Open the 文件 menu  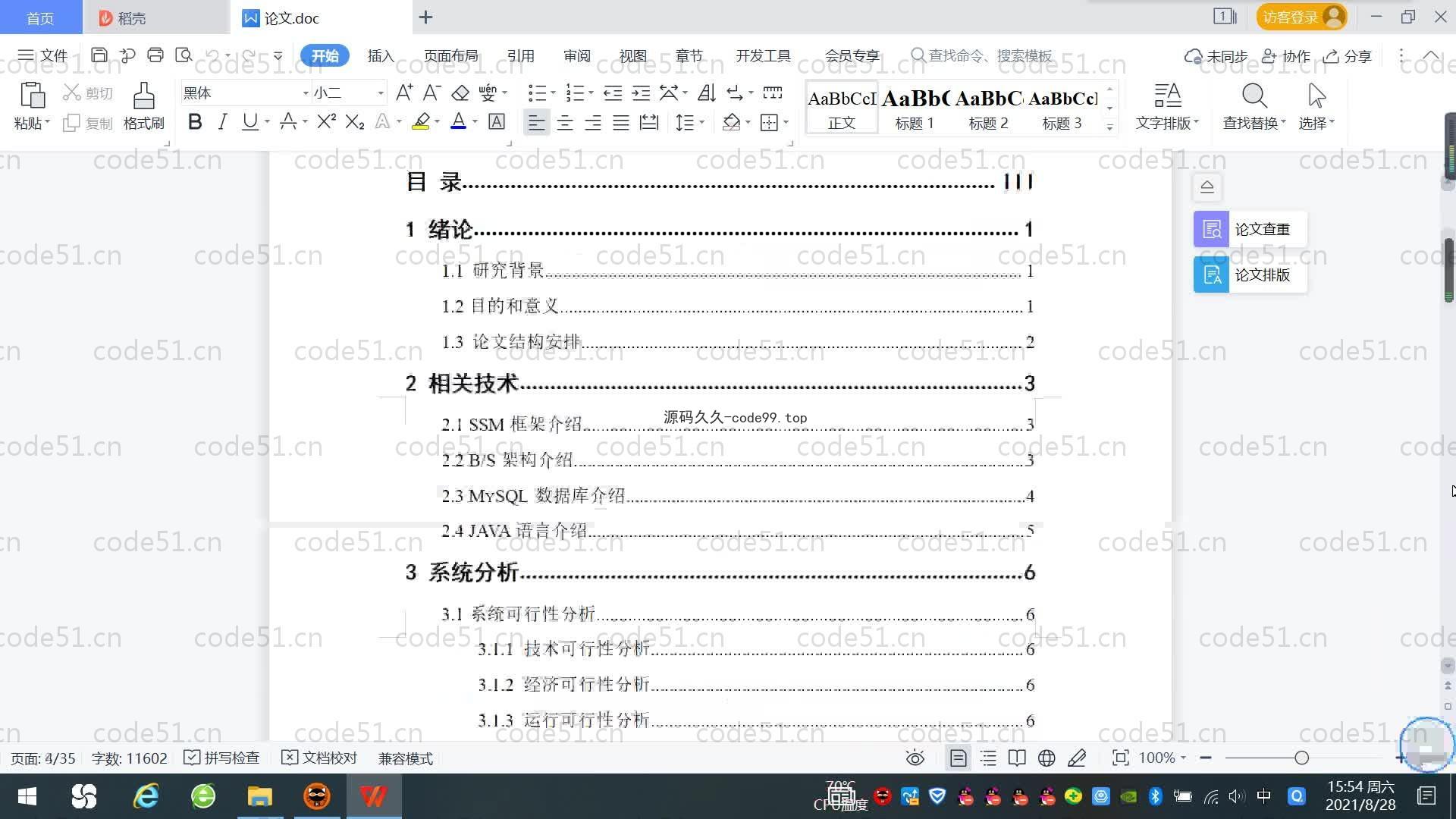point(42,55)
